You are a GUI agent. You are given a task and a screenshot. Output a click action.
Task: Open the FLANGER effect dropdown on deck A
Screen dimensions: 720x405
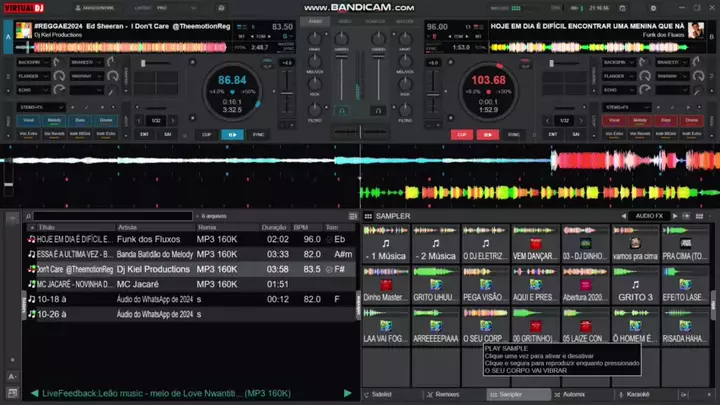33,76
